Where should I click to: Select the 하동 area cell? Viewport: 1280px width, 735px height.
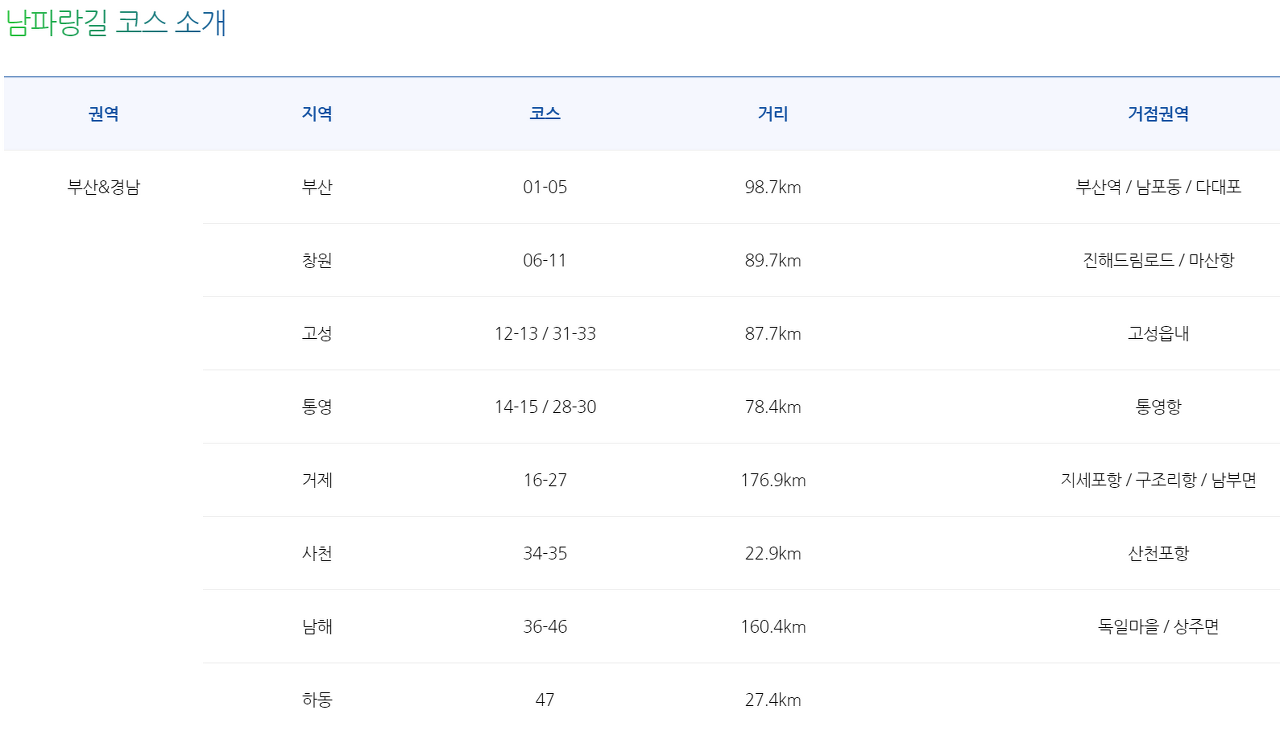[317, 699]
